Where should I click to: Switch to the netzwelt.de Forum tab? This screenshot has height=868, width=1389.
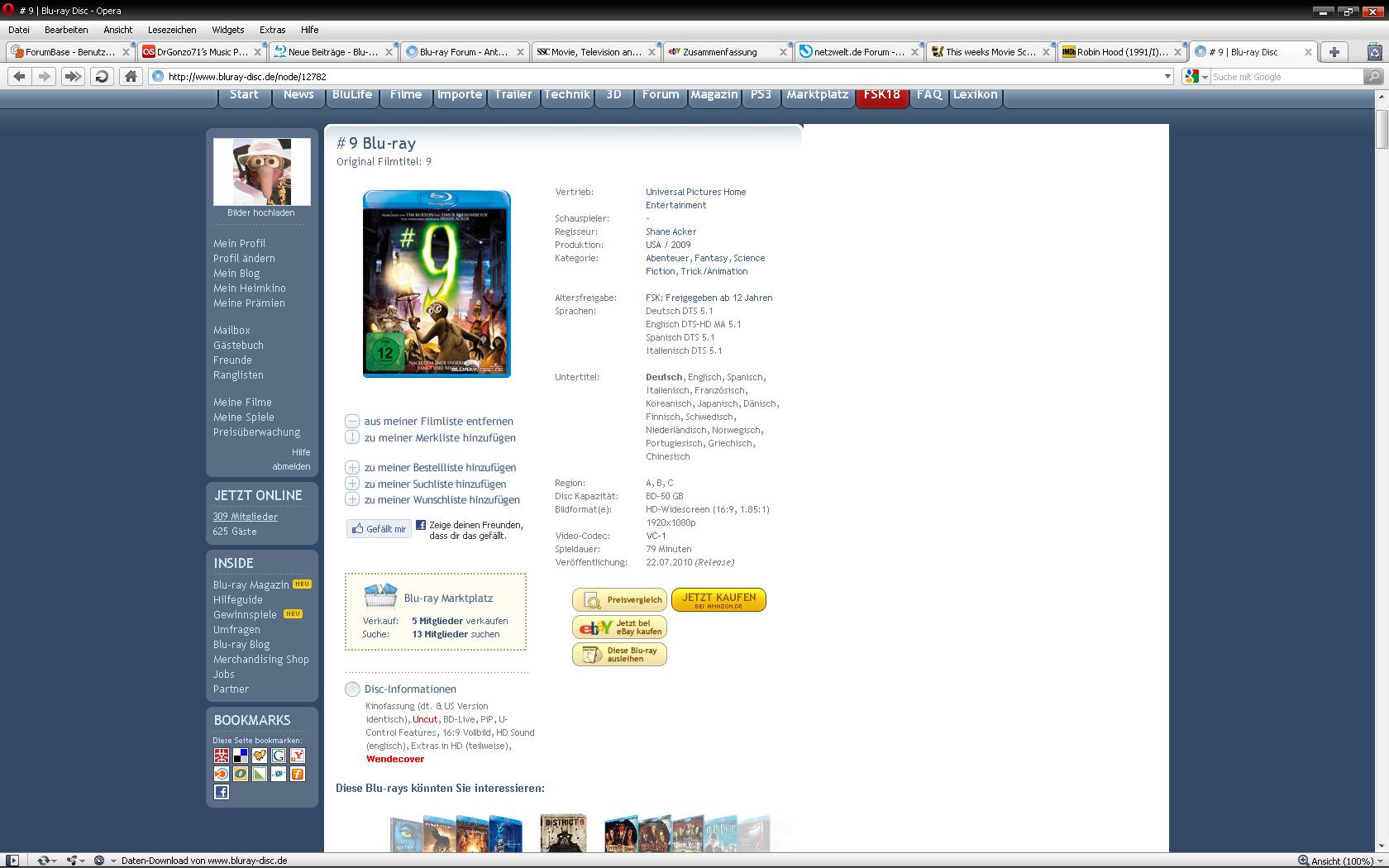point(858,51)
